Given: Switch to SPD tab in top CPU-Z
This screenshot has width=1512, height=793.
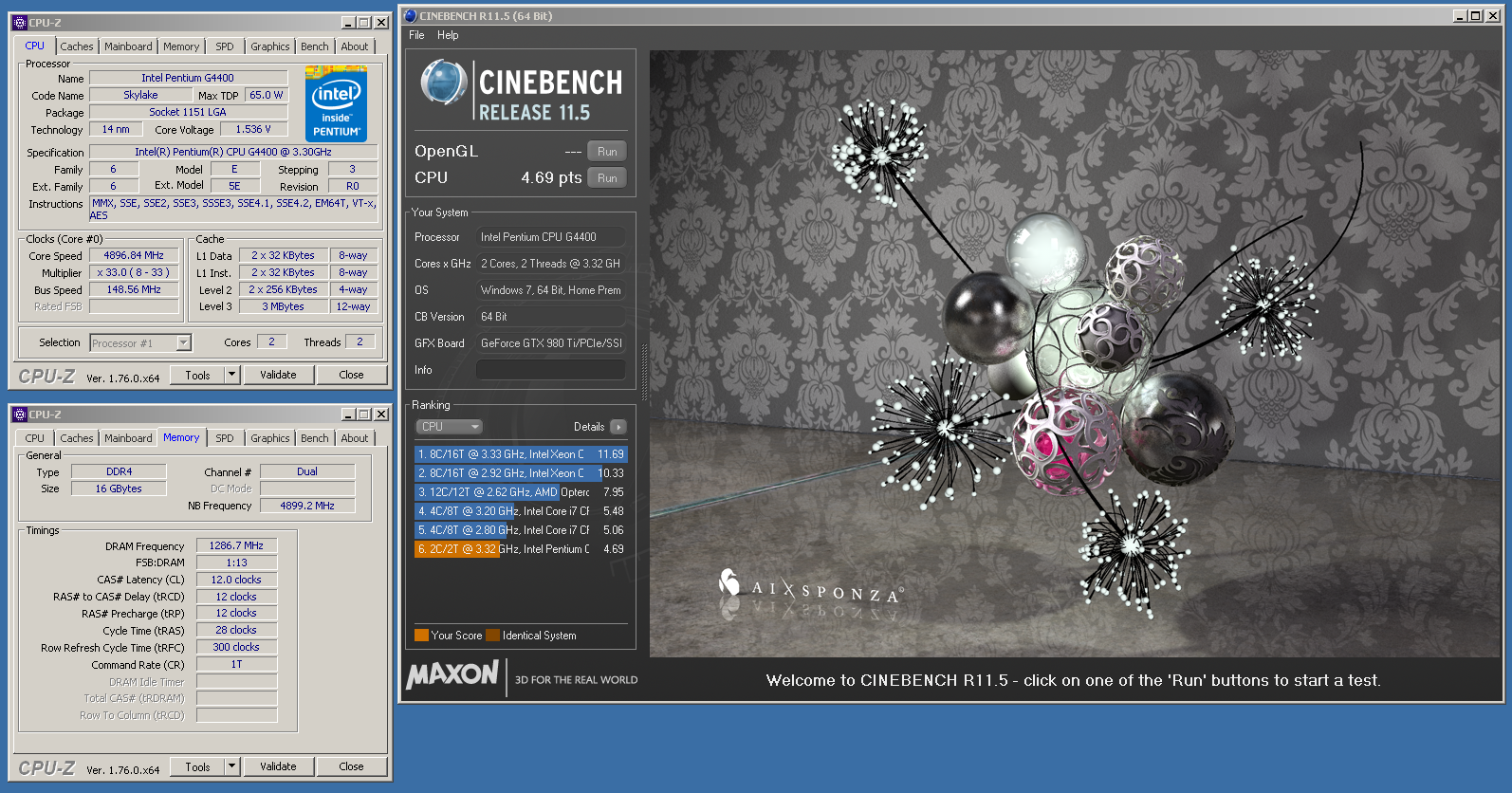Looking at the screenshot, I should (225, 46).
